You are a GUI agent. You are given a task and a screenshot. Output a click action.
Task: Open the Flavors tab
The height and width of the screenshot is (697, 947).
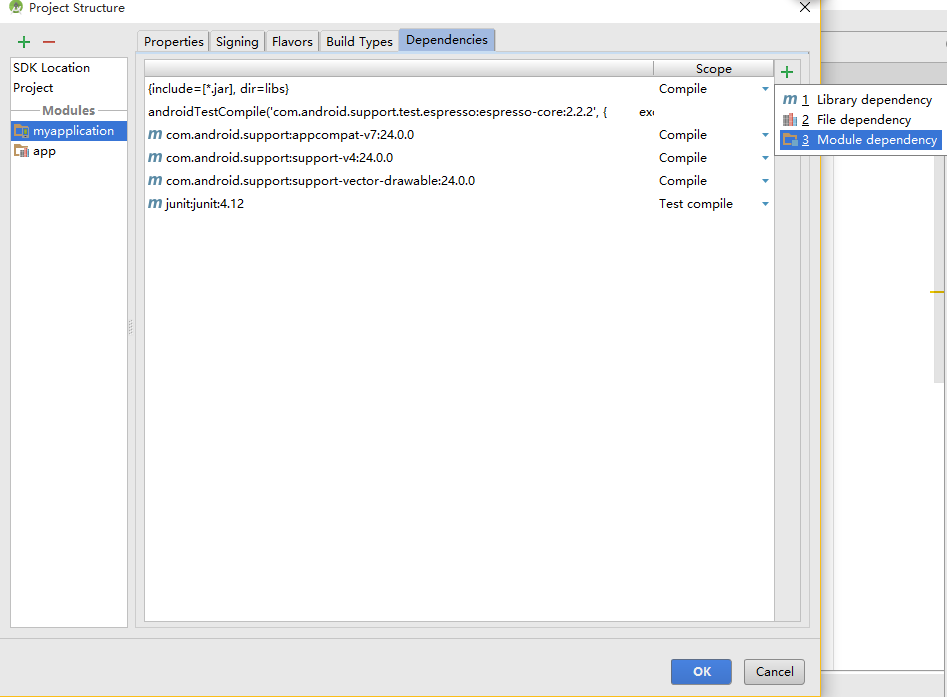click(292, 41)
